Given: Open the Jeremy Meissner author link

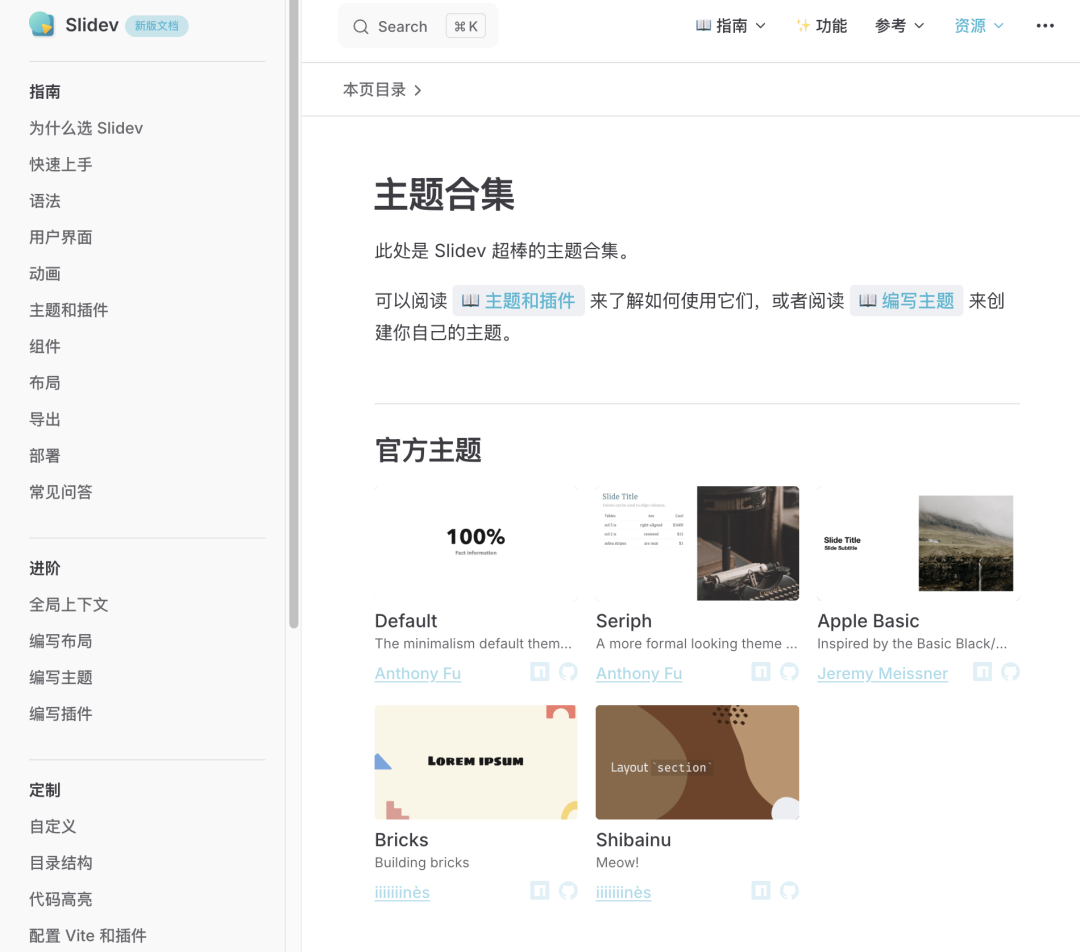Looking at the screenshot, I should point(882,673).
